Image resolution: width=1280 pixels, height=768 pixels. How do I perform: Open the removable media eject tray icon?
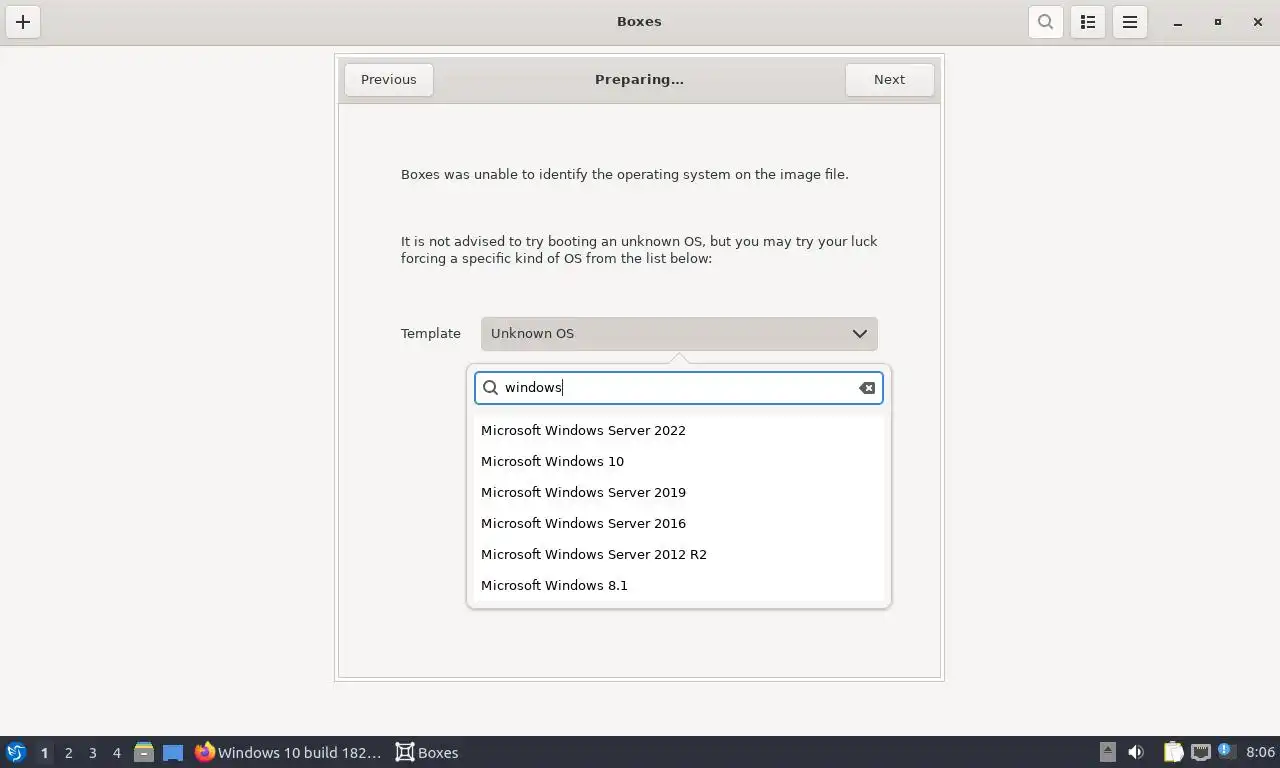[1107, 752]
